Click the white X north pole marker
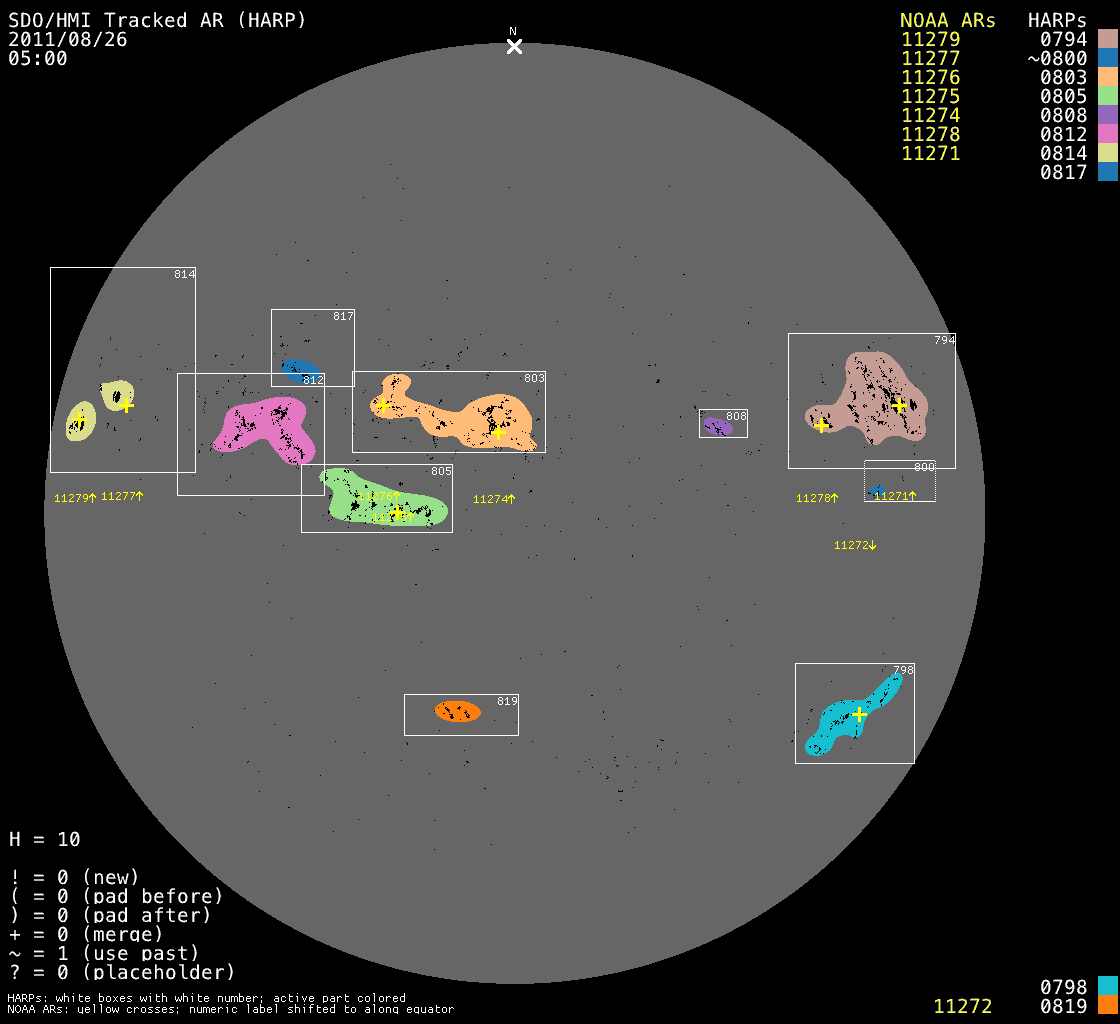The height and width of the screenshot is (1024, 1120). coord(514,46)
